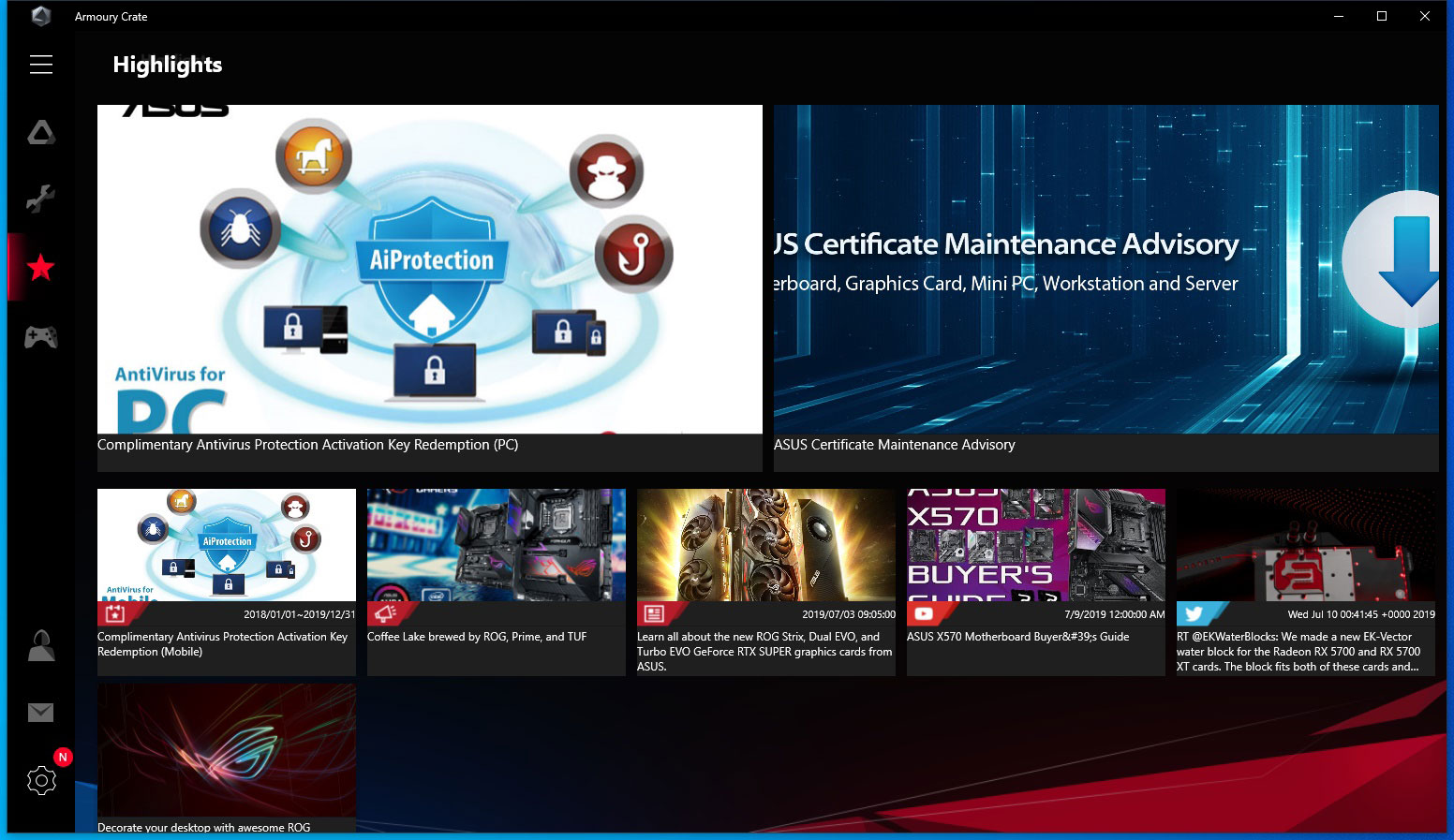1454x840 pixels.
Task: Click the 'Highlights' page heading
Action: (x=168, y=65)
